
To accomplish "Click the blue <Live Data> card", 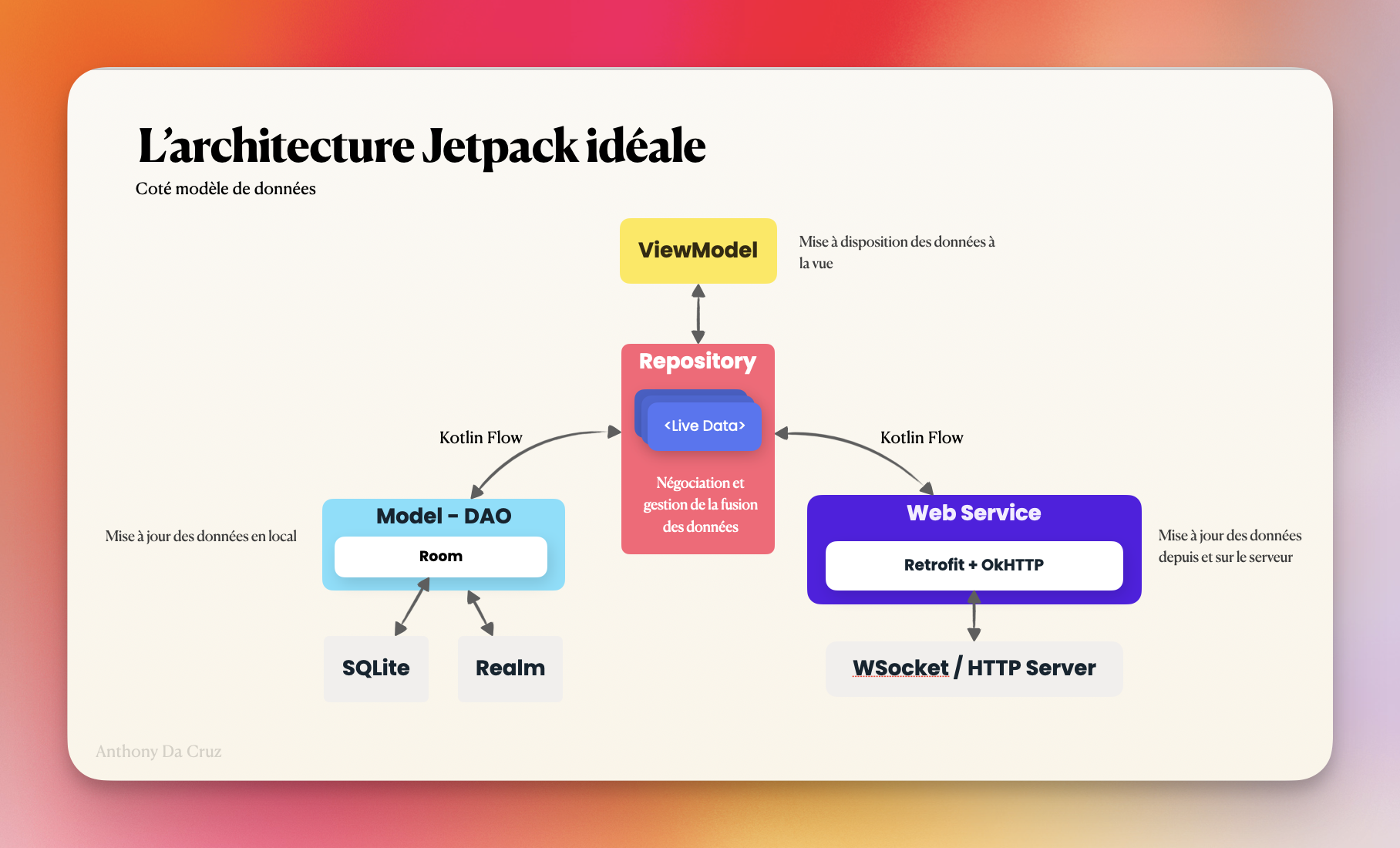I will tap(704, 426).
